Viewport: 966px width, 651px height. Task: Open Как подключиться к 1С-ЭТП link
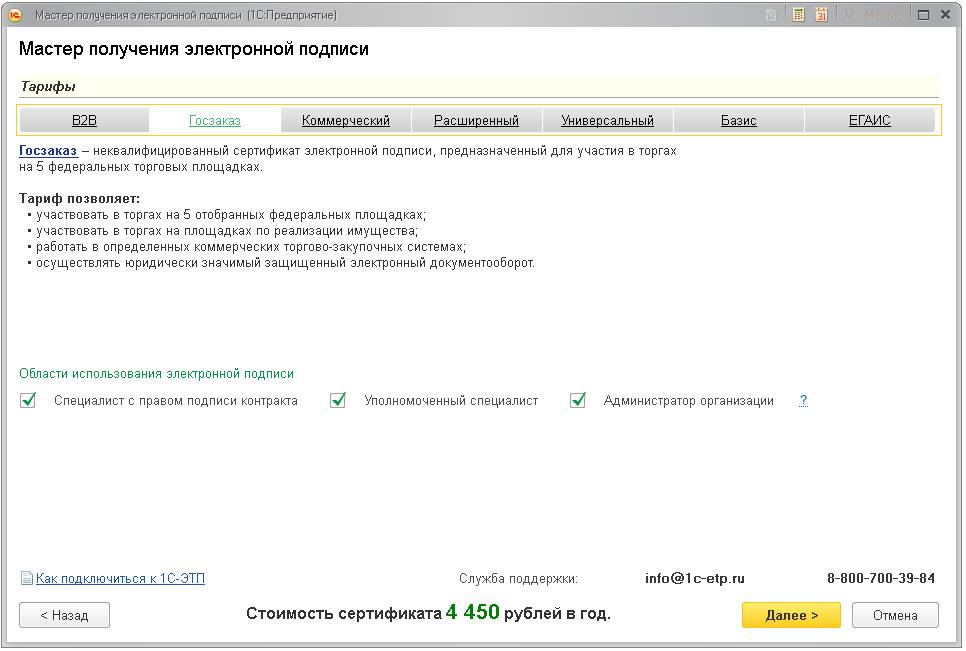[120, 578]
